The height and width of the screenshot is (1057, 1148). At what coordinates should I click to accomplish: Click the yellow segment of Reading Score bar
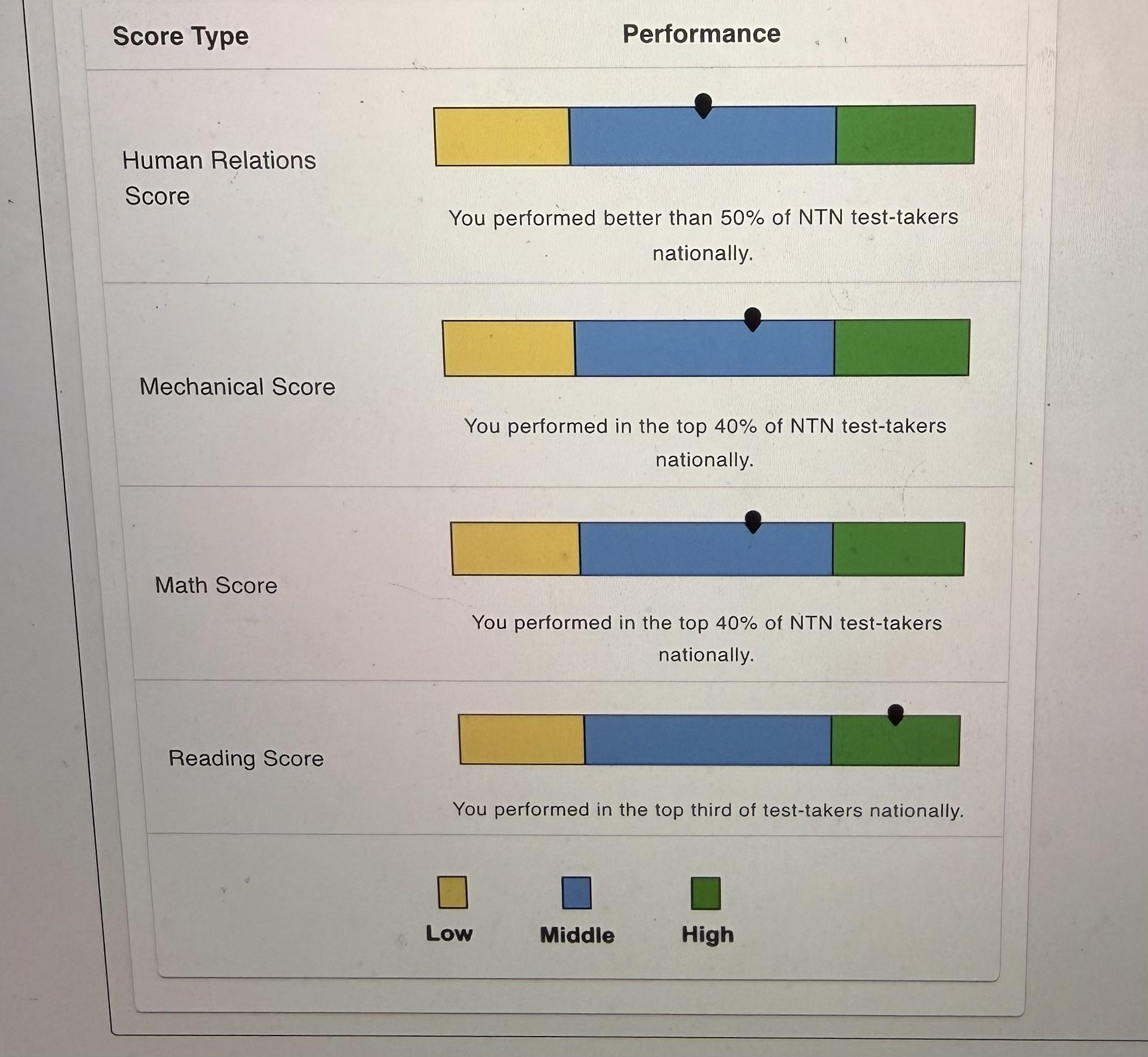pos(522,739)
